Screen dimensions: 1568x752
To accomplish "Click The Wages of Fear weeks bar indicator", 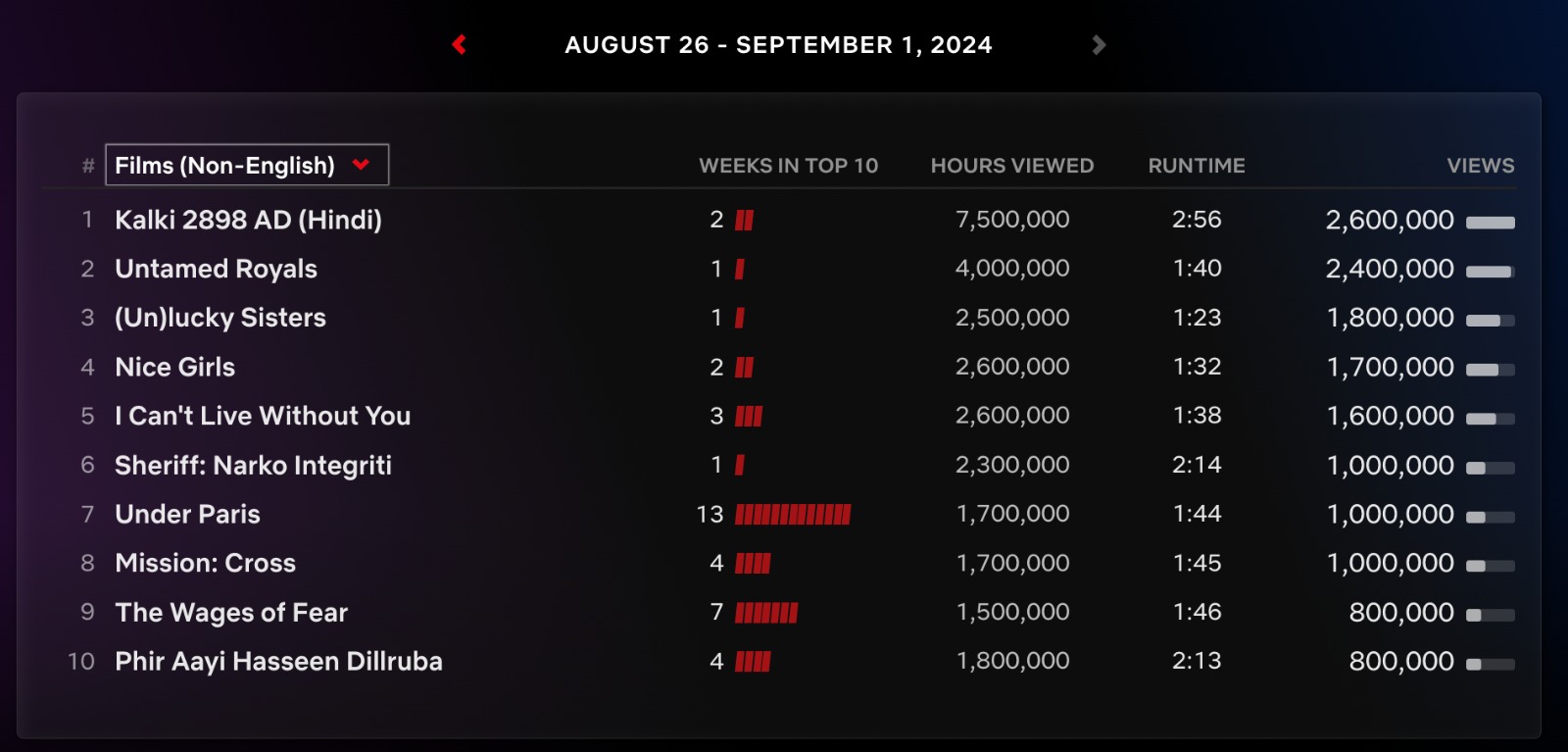I will coord(766,613).
